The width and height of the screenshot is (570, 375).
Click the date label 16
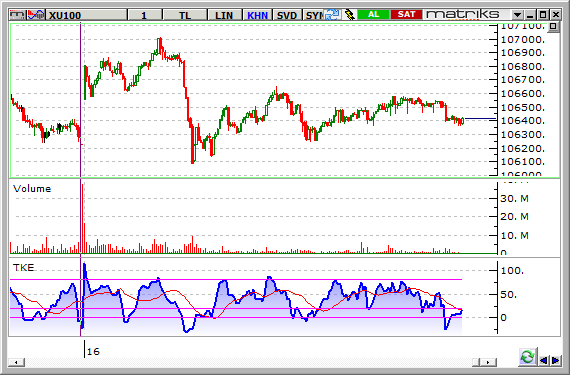point(93,352)
